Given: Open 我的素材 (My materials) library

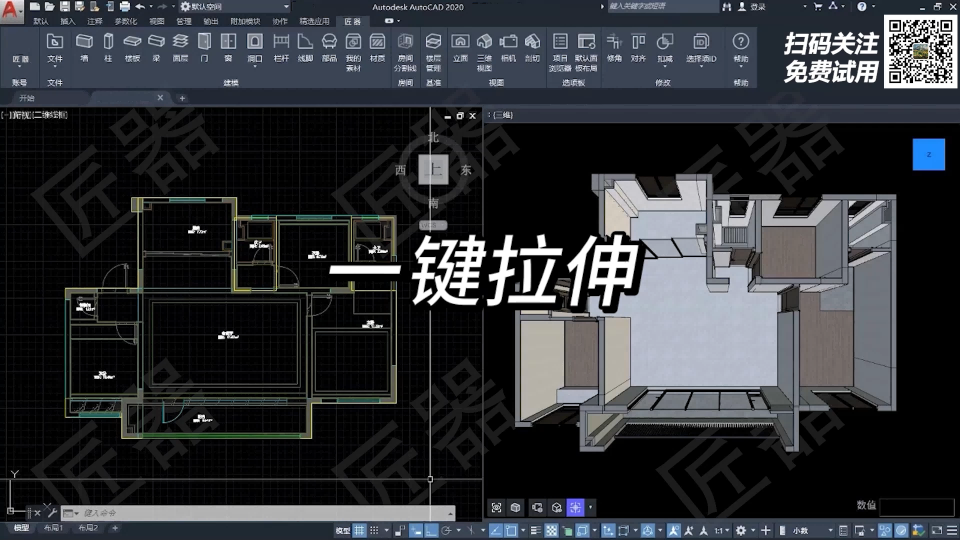Looking at the screenshot, I should pos(353,52).
